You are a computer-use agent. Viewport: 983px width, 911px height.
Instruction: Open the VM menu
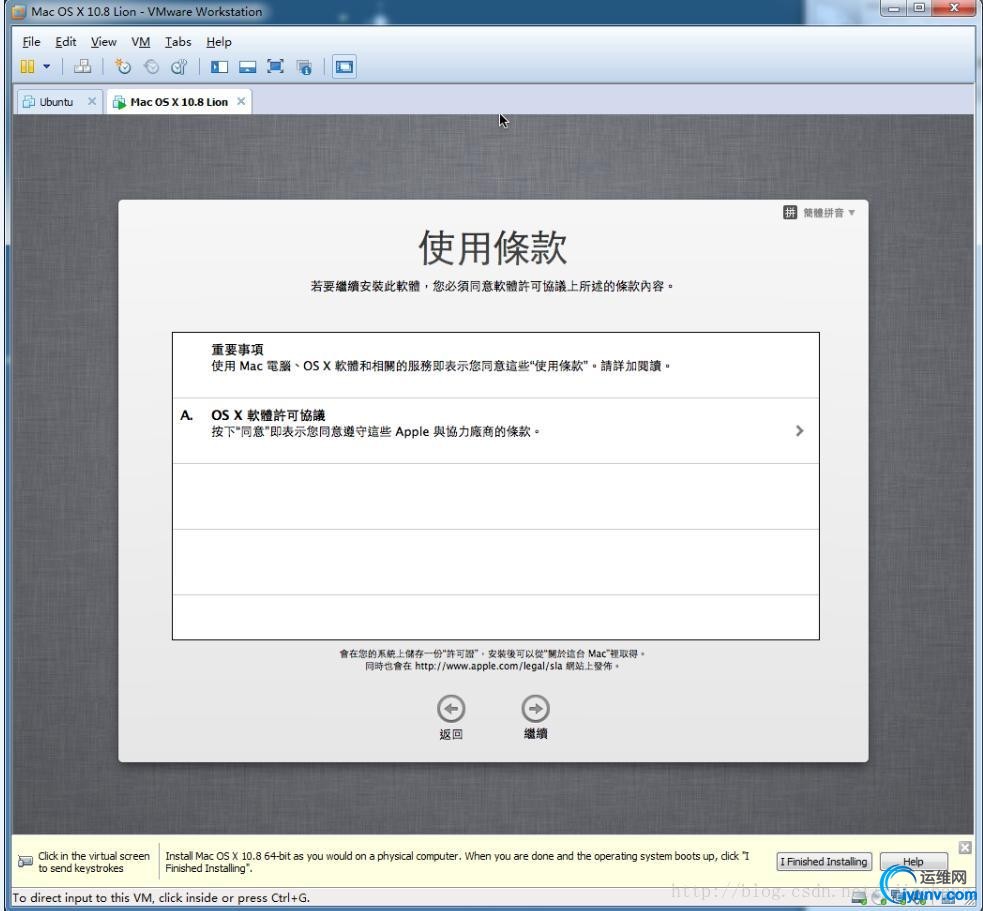coord(140,42)
